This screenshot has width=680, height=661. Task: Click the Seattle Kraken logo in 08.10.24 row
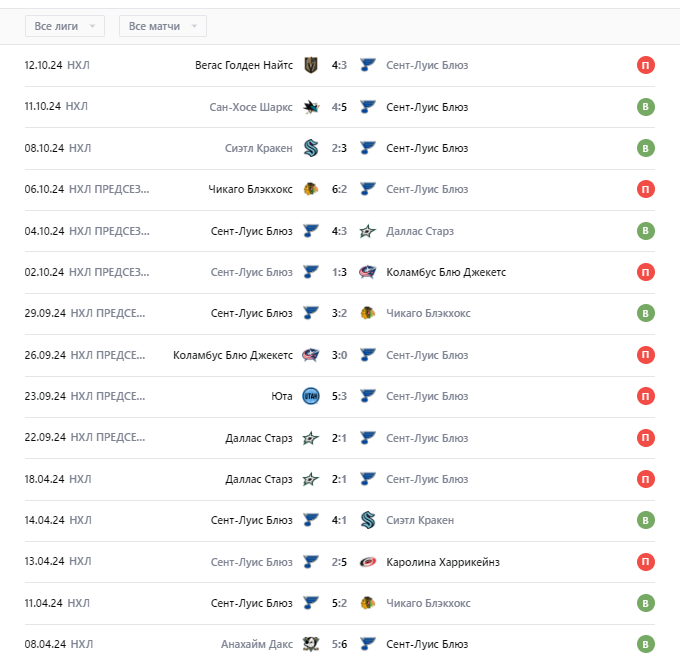(311, 148)
